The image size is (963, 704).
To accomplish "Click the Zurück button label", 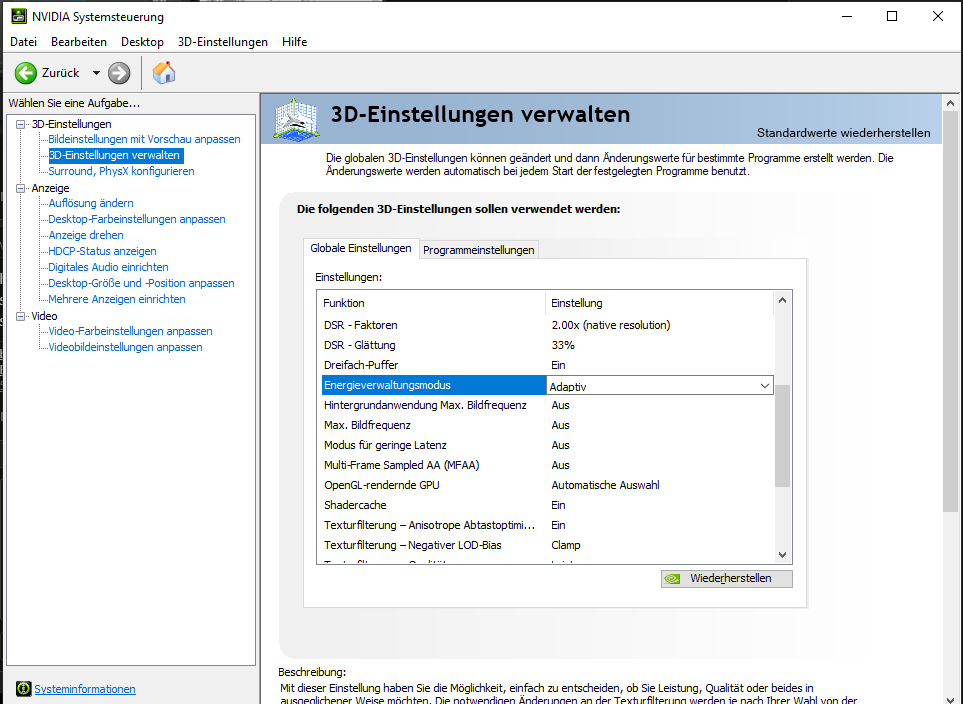I will 60,73.
